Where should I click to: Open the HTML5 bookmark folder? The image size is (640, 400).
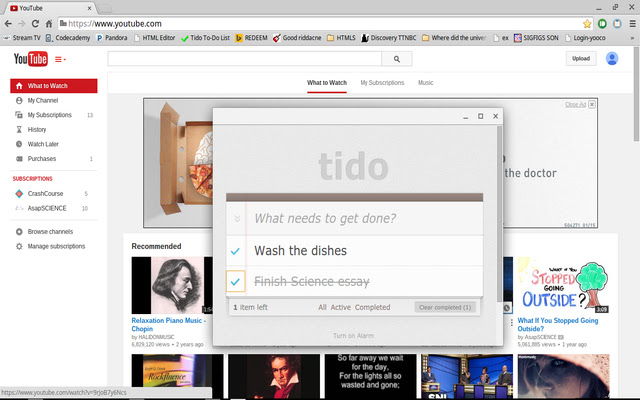341,38
